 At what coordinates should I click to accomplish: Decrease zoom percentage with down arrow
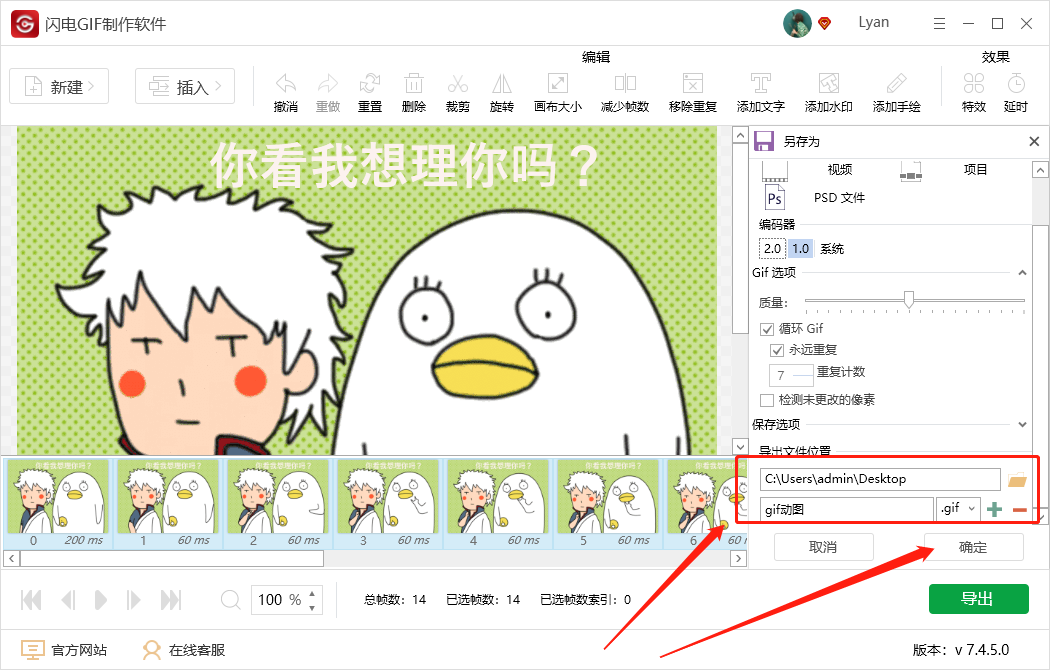click(x=312, y=608)
